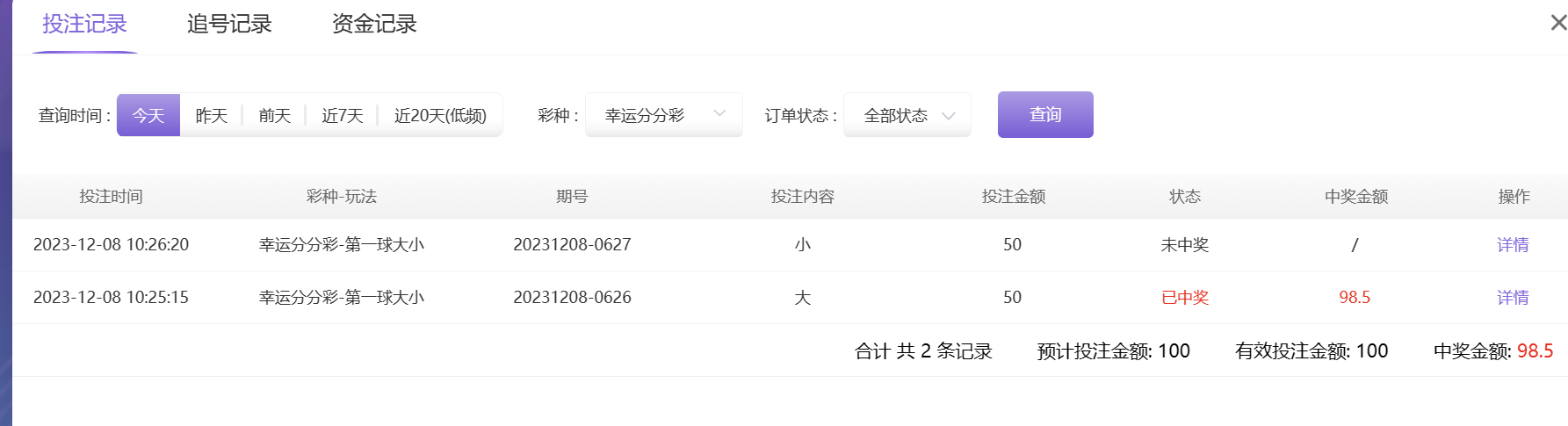Open 详情 for issue 20231208-0627
This screenshot has height=426, width=1568.
[x=1513, y=245]
